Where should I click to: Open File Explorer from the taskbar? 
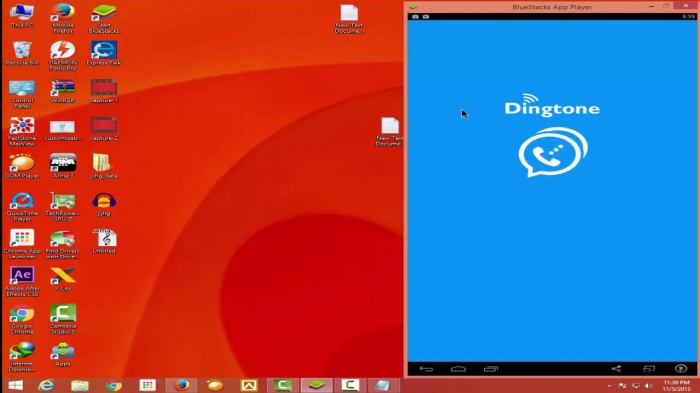pyautogui.click(x=80, y=385)
